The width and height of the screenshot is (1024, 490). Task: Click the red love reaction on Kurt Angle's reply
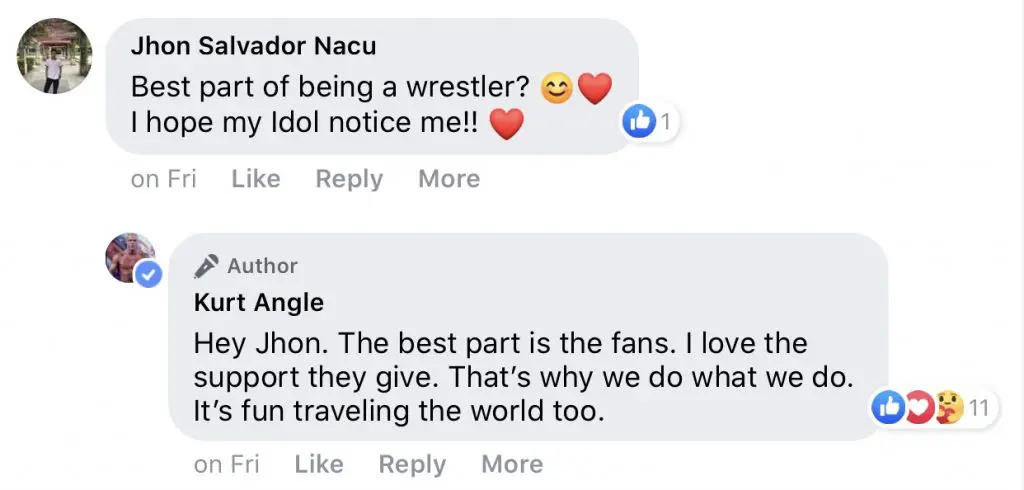918,407
